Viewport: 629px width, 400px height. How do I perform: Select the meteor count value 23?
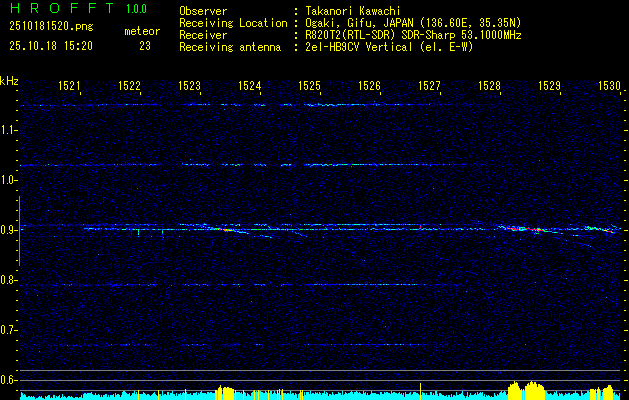coord(145,46)
